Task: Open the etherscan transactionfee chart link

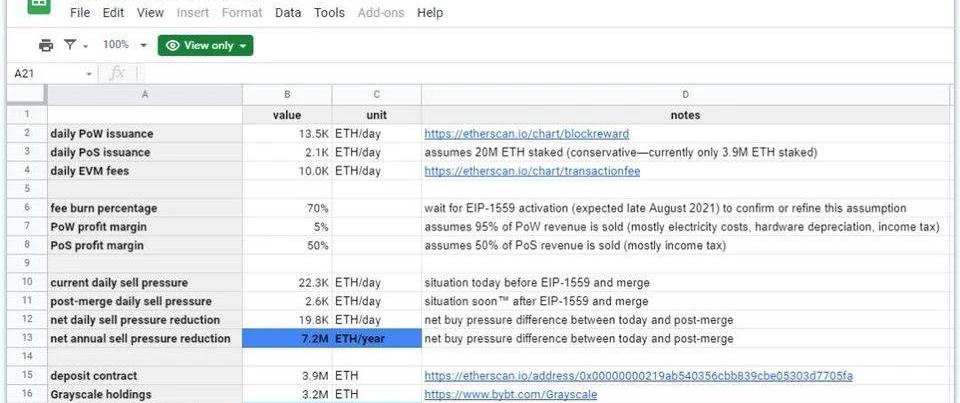Action: point(532,171)
